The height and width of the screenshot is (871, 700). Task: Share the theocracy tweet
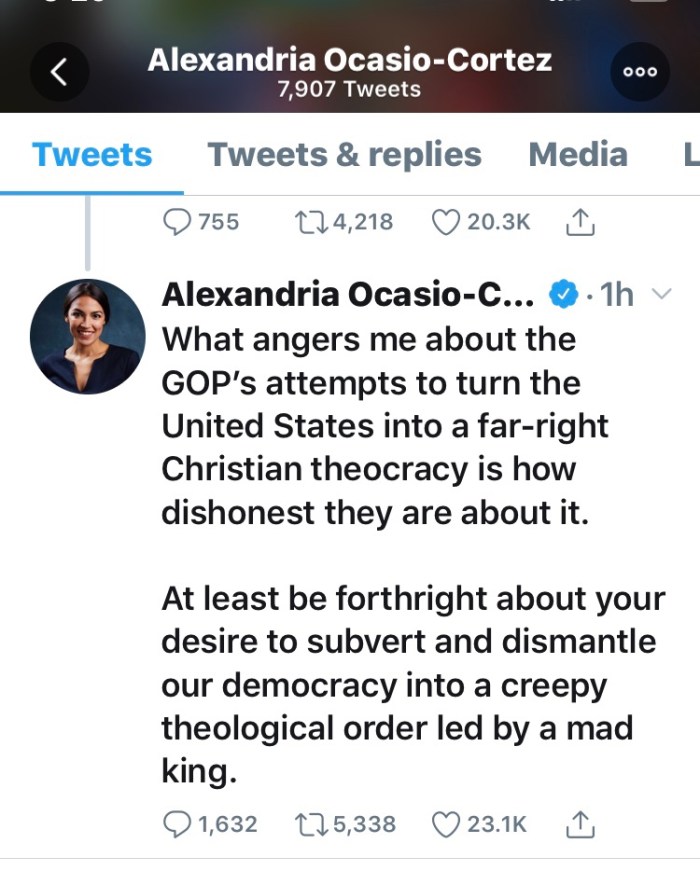pos(580,824)
